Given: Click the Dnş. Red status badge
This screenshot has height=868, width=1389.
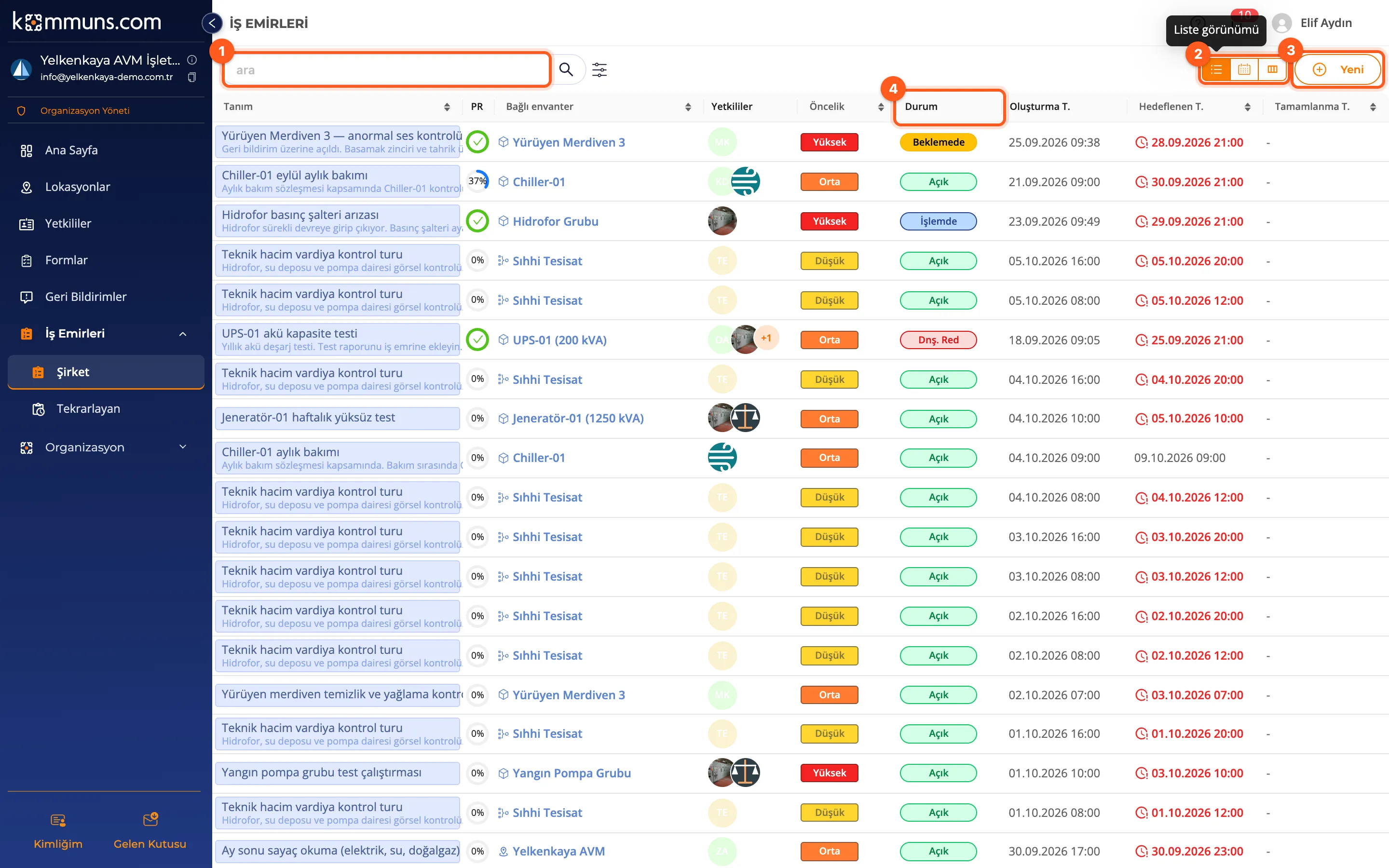Looking at the screenshot, I should pos(938,340).
